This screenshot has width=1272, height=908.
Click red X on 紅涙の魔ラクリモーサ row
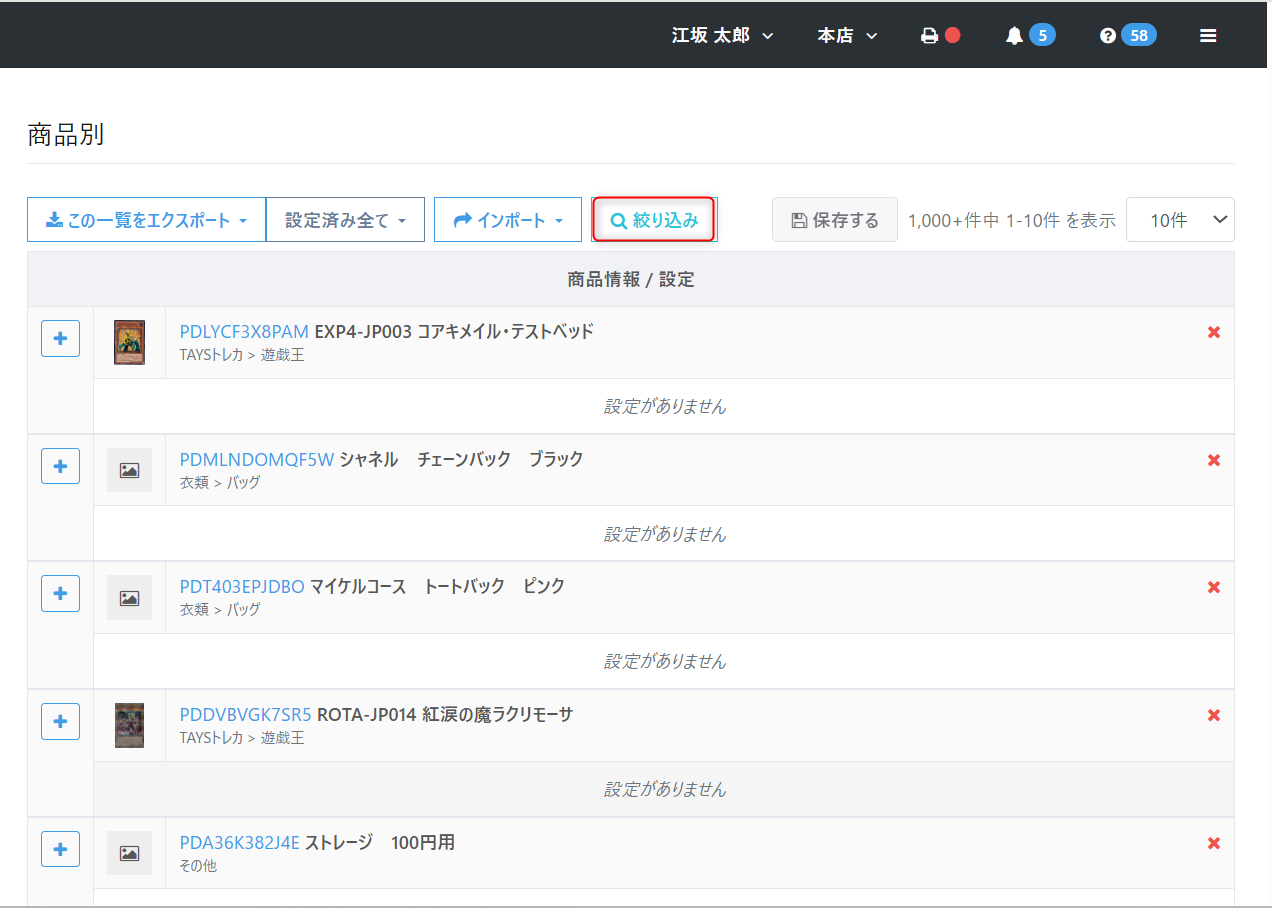(1213, 715)
